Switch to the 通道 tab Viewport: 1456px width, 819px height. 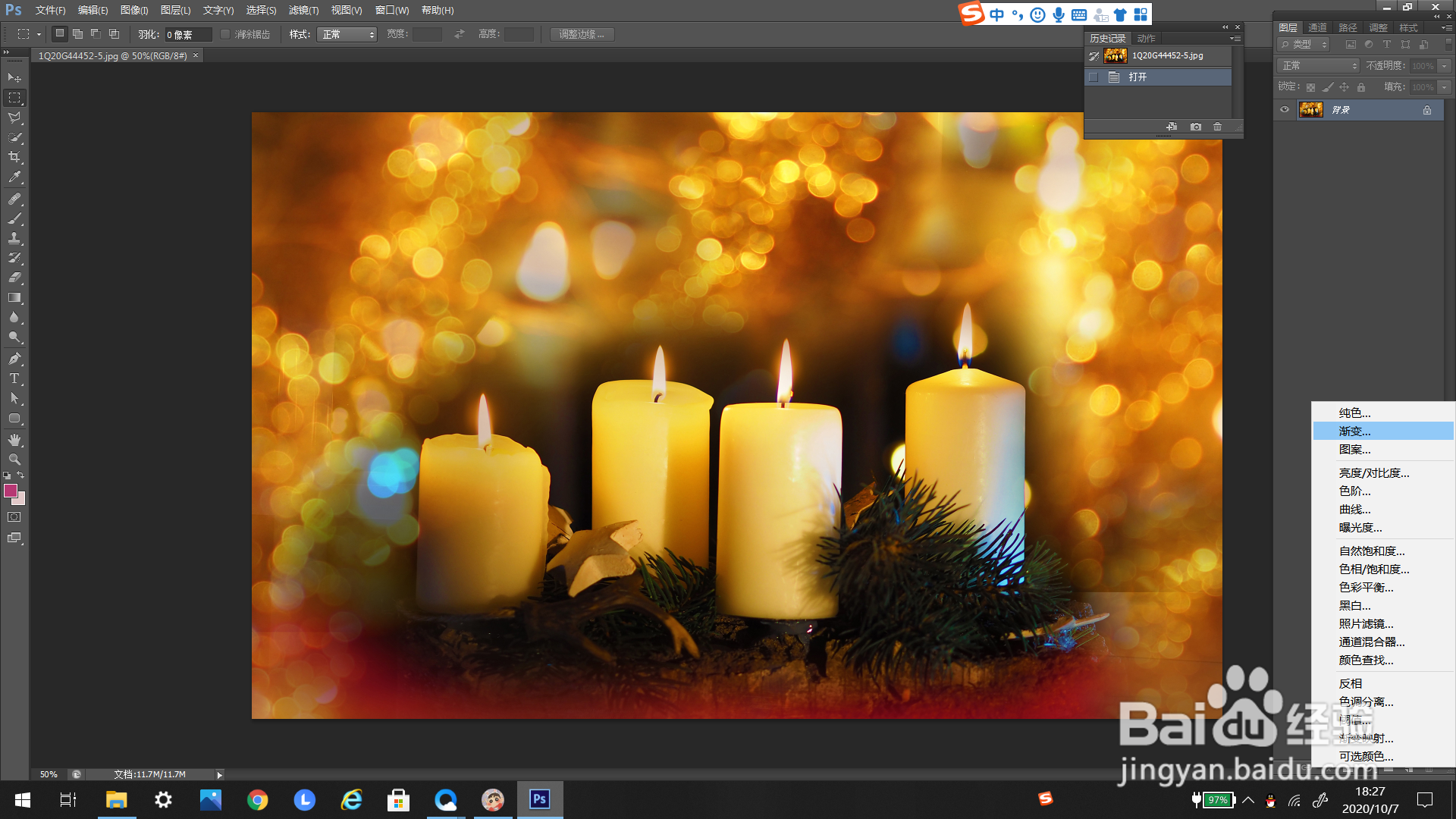tap(1317, 27)
